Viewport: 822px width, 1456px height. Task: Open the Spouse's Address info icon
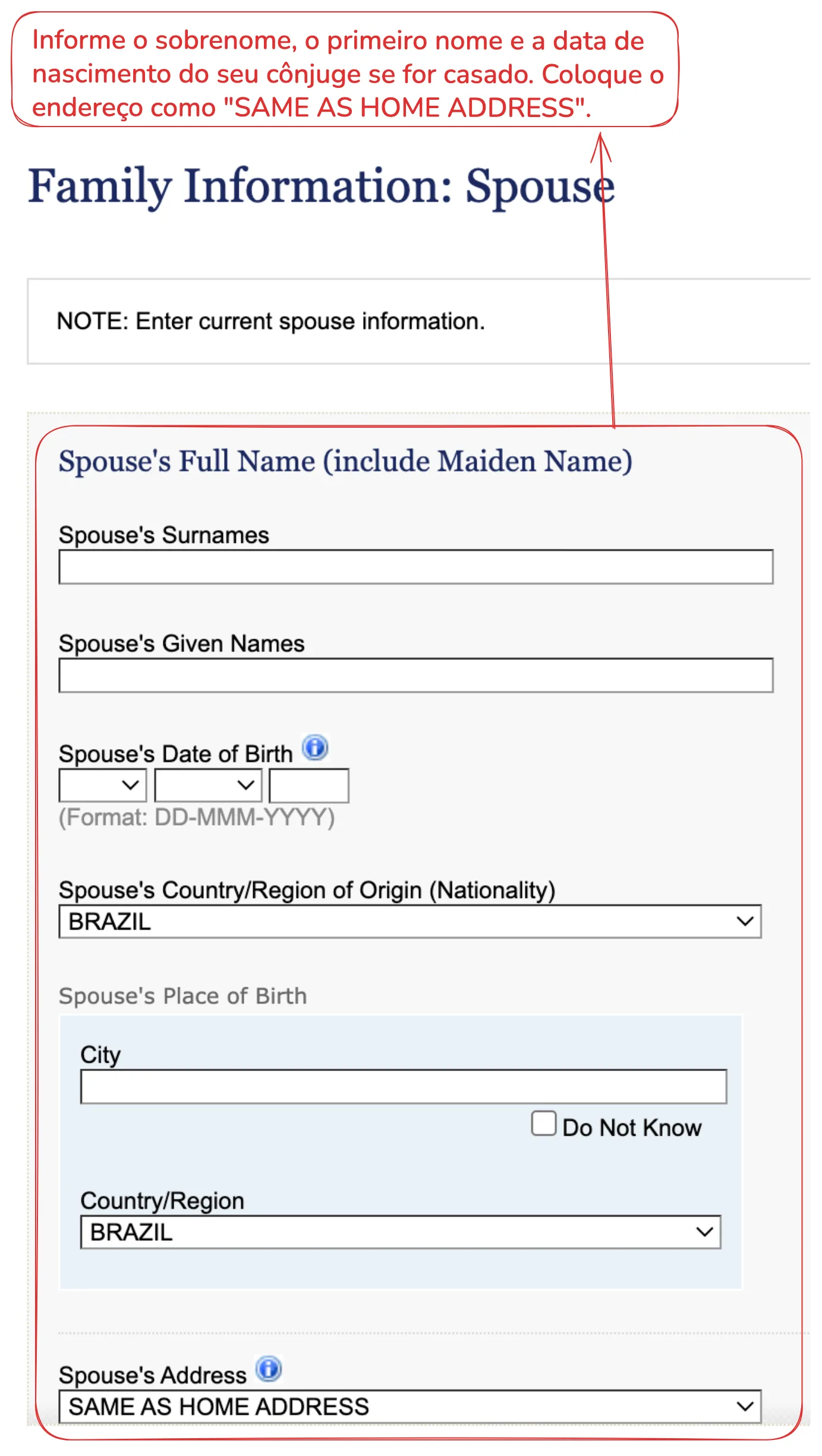pos(269,1369)
